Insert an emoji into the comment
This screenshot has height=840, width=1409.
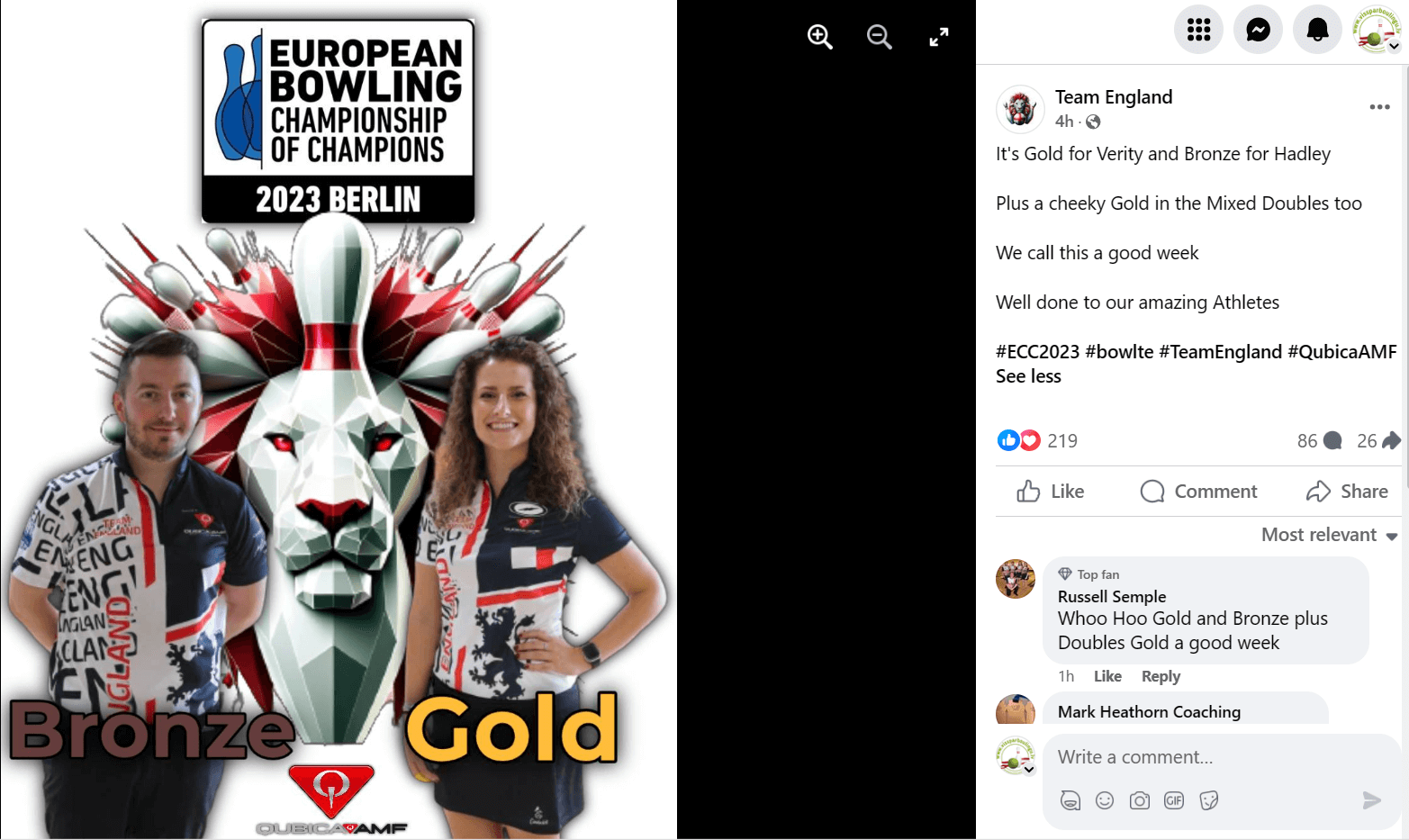point(1105,800)
